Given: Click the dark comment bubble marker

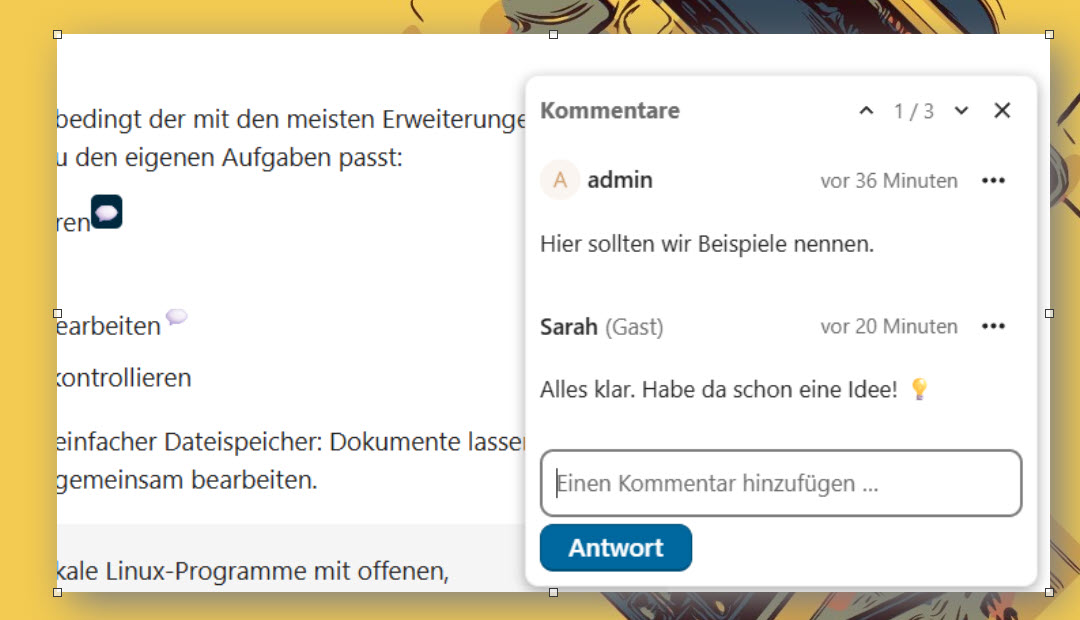Looking at the screenshot, I should (107, 211).
